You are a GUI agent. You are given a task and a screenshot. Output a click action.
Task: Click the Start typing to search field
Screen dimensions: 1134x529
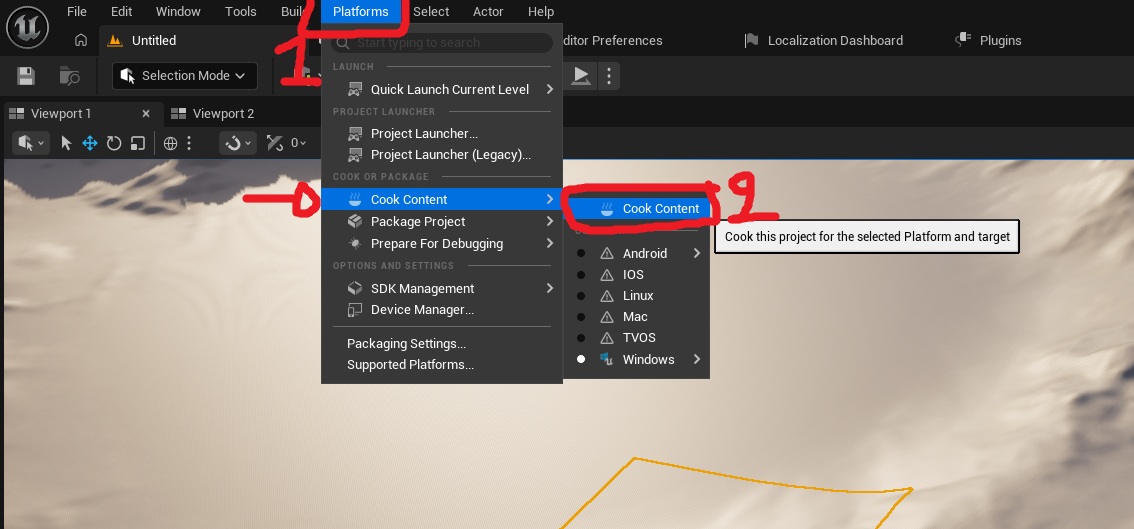point(441,43)
